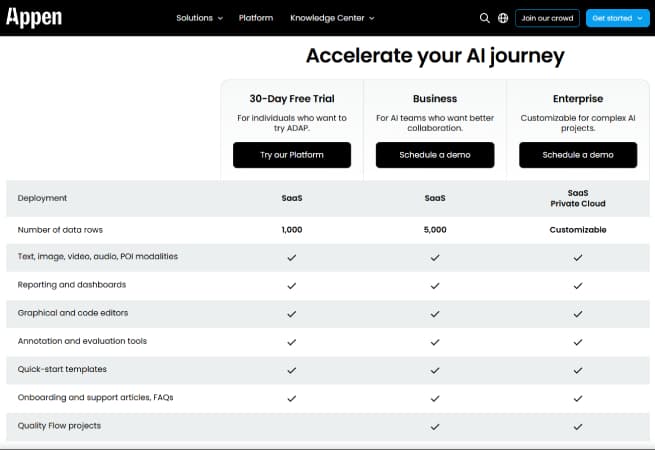Click Business checkmark for Quality Flow projects
The image size is (655, 450).
435,426
